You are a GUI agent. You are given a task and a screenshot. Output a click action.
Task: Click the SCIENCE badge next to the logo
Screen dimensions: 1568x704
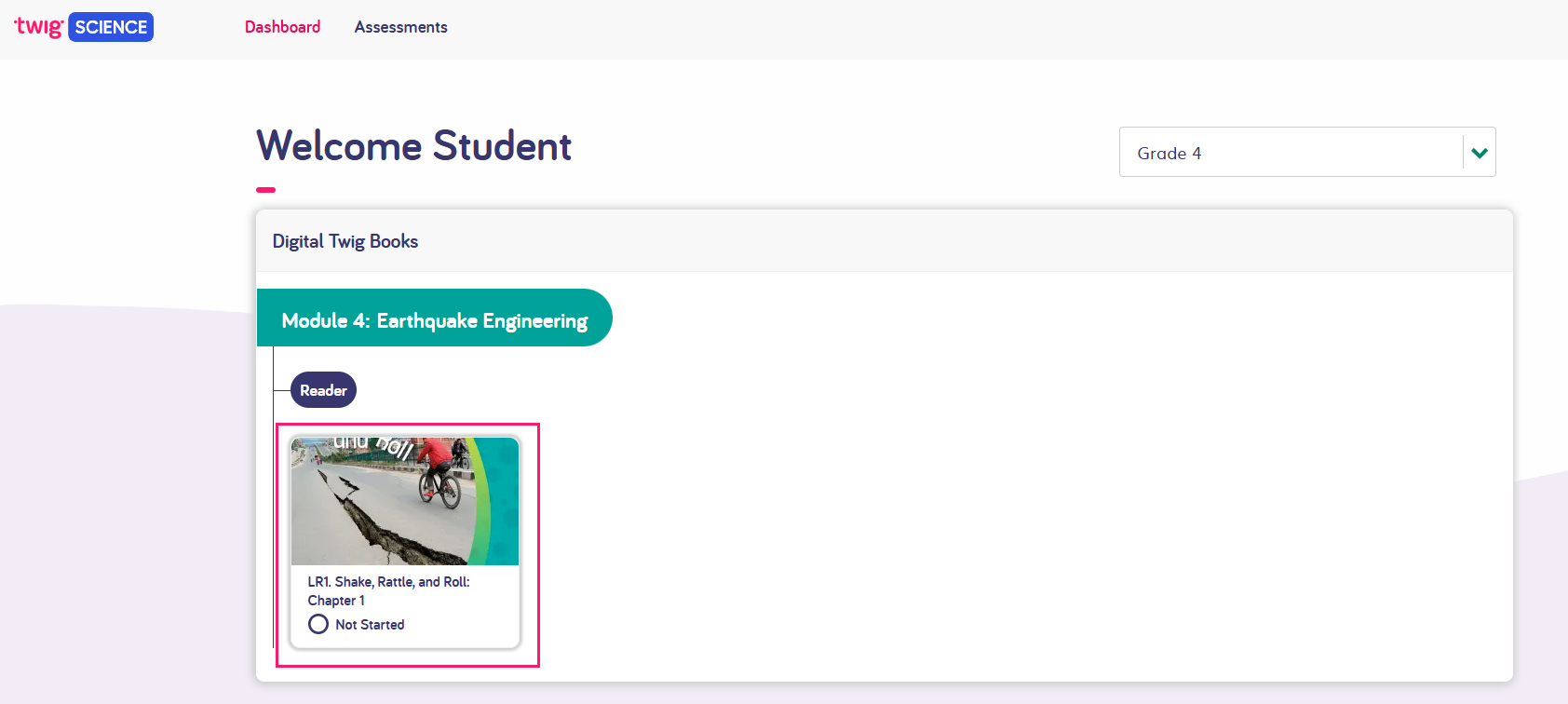110,27
